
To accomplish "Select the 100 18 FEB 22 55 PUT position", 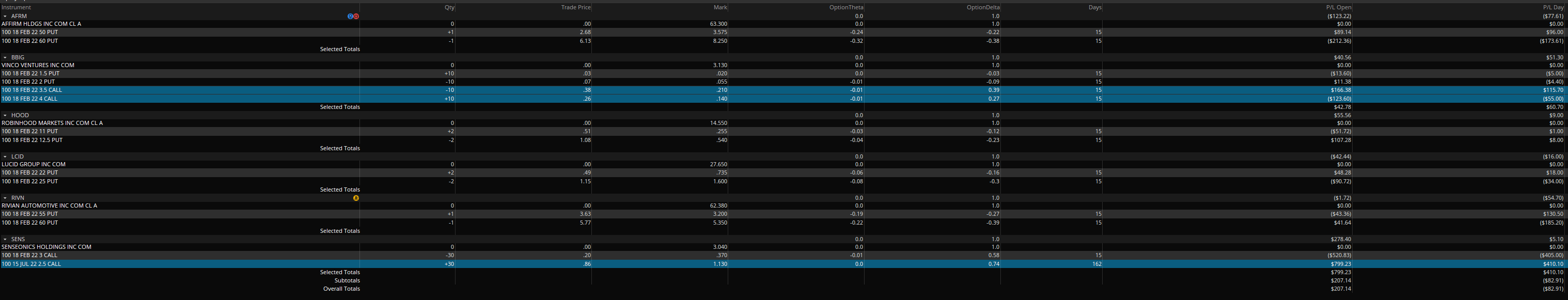I will pos(784,214).
